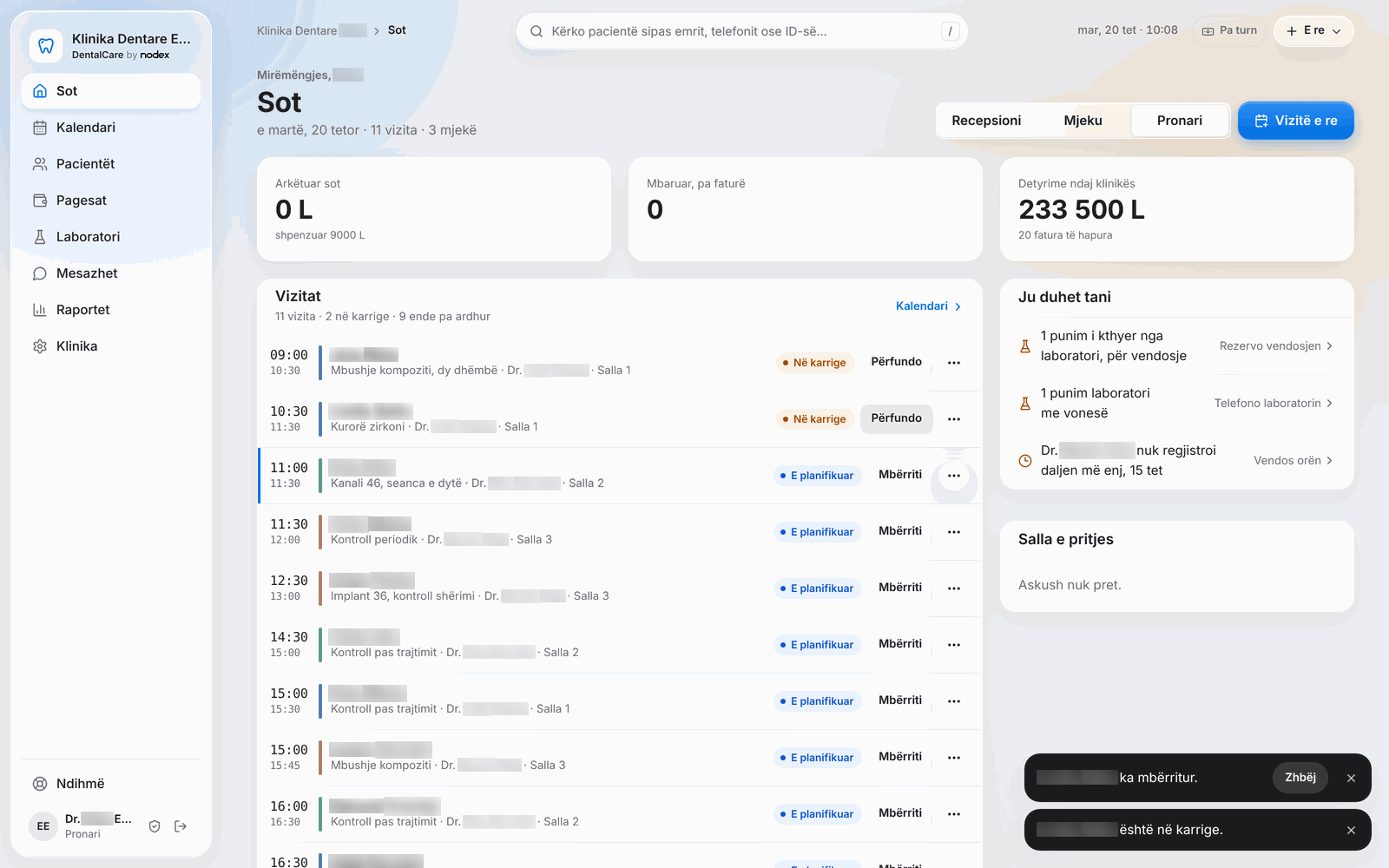Viewport: 1389px width, 868px height.
Task: Click the Sot home icon
Action: (x=40, y=91)
